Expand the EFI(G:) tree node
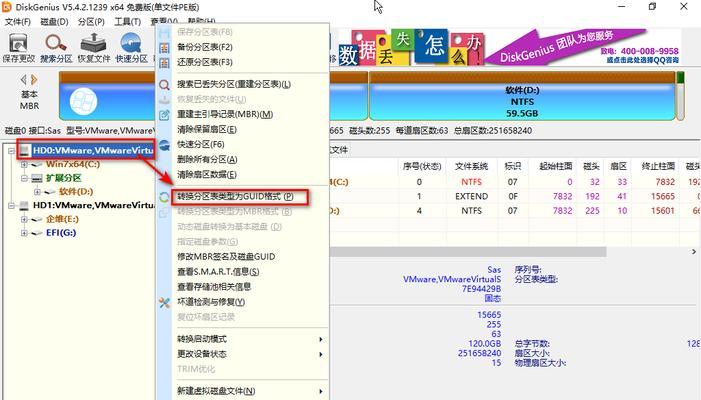Viewport: 701px width, 400px height. pyautogui.click(x=24, y=233)
